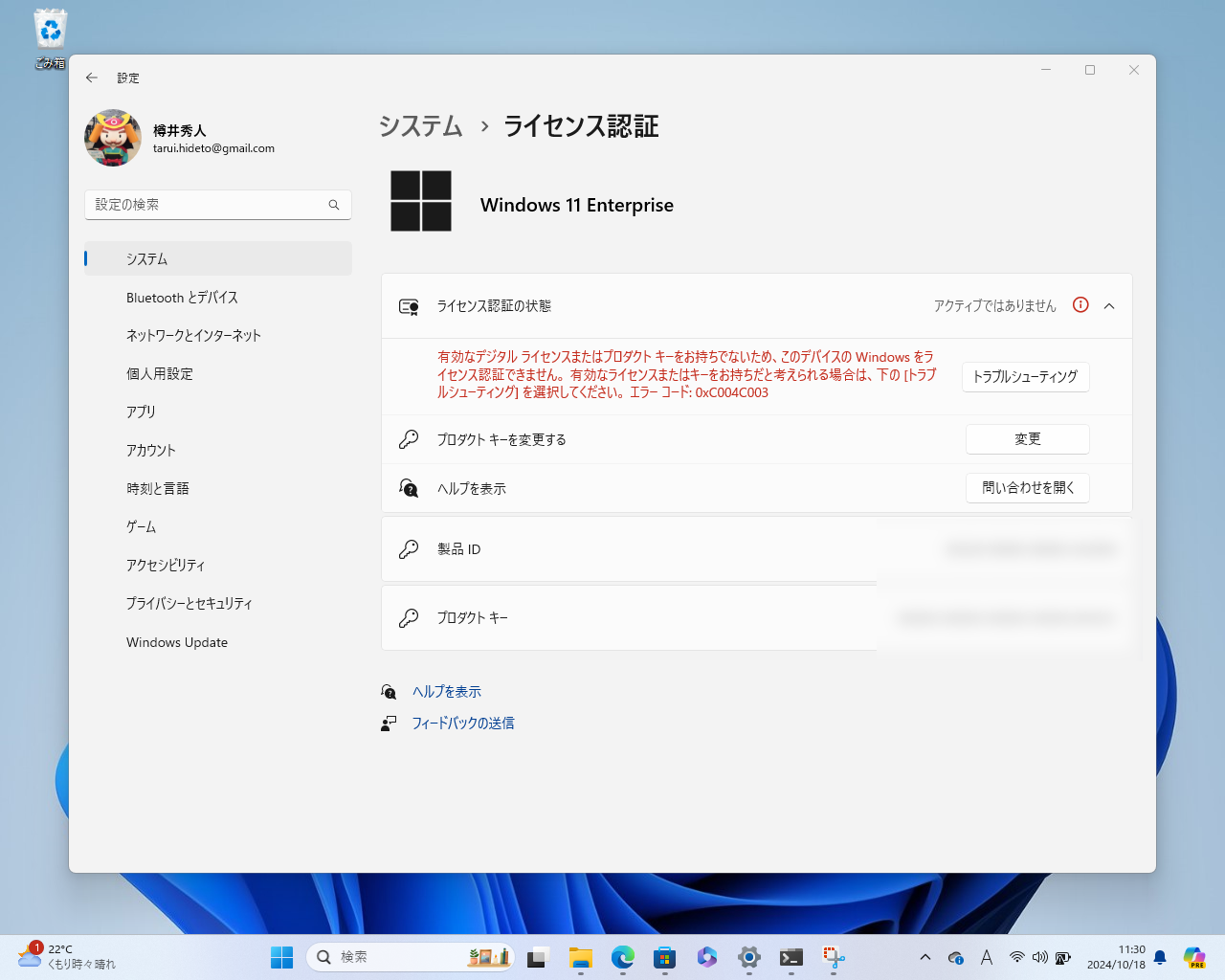Open Snipping Tool from the taskbar
Screen dimensions: 1225x980
click(x=833, y=956)
